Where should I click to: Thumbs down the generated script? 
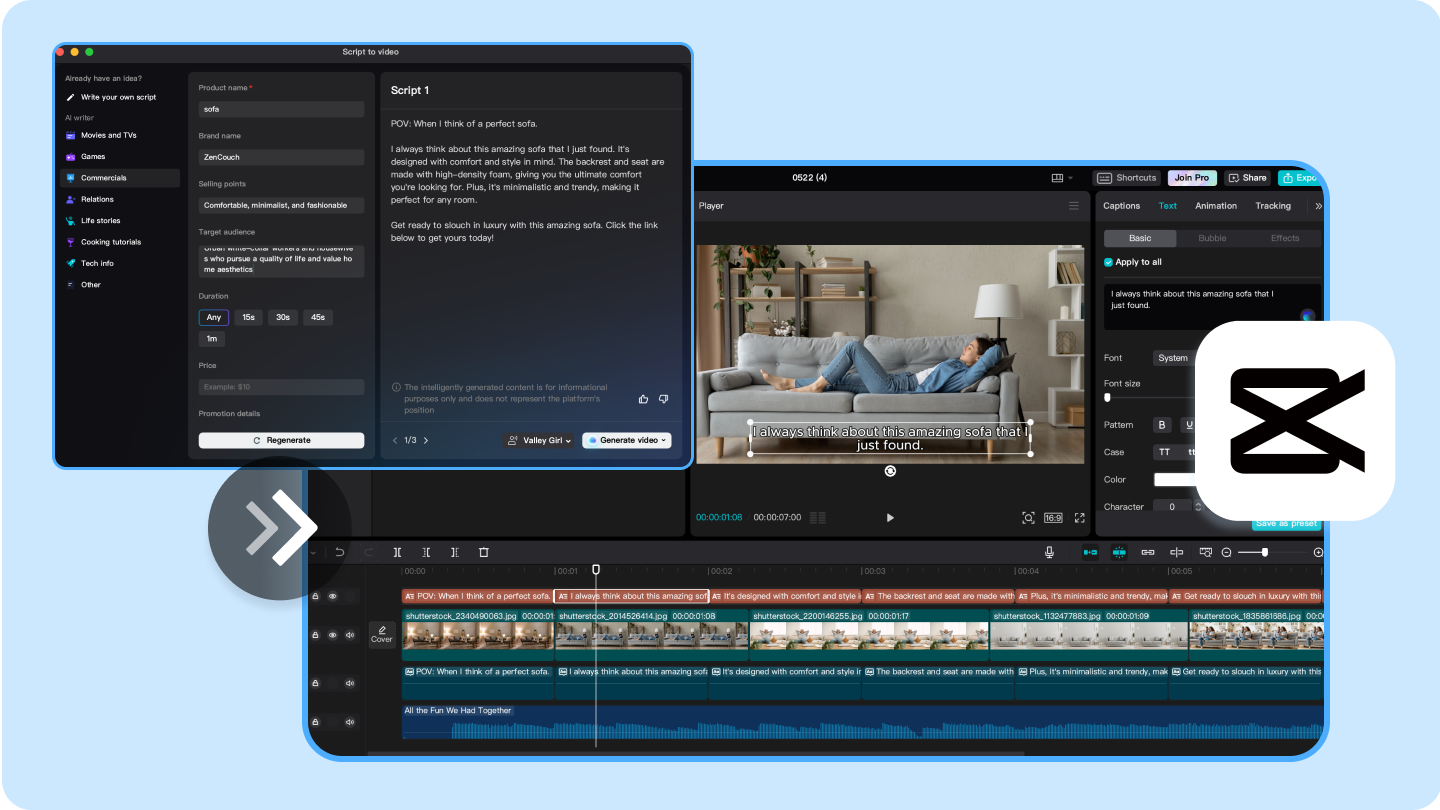point(663,399)
